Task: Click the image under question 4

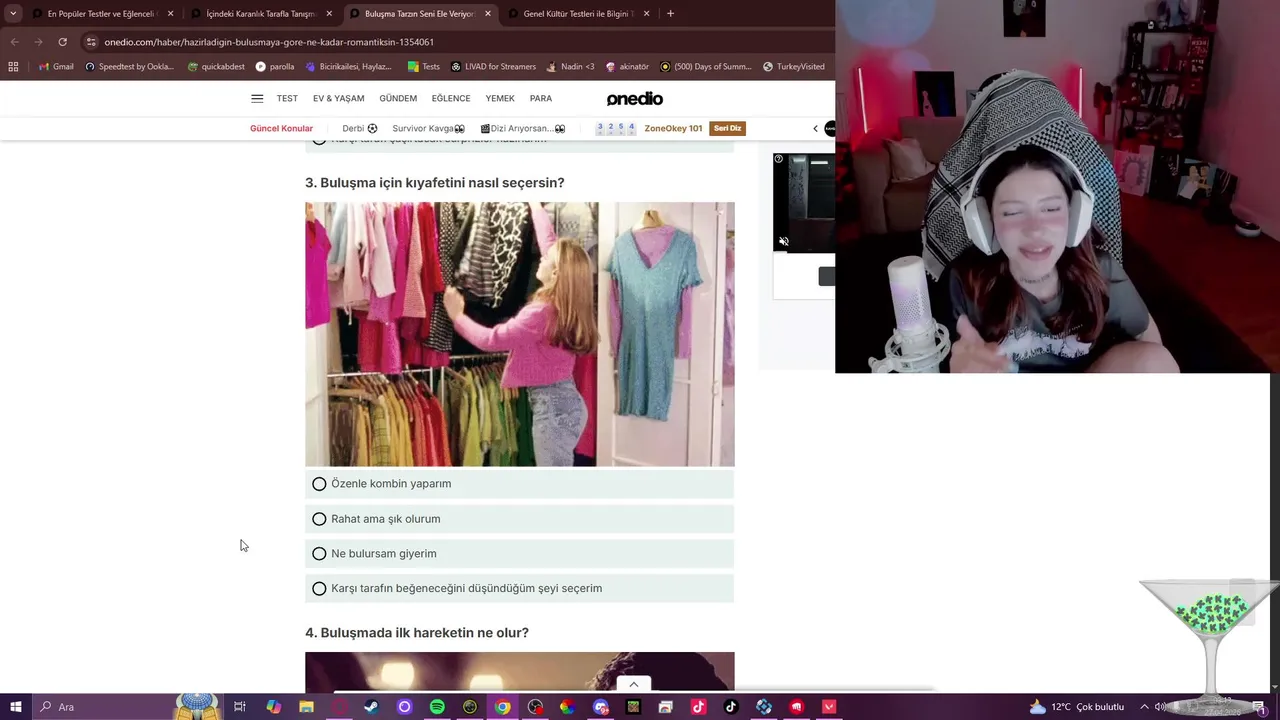Action: [519, 672]
